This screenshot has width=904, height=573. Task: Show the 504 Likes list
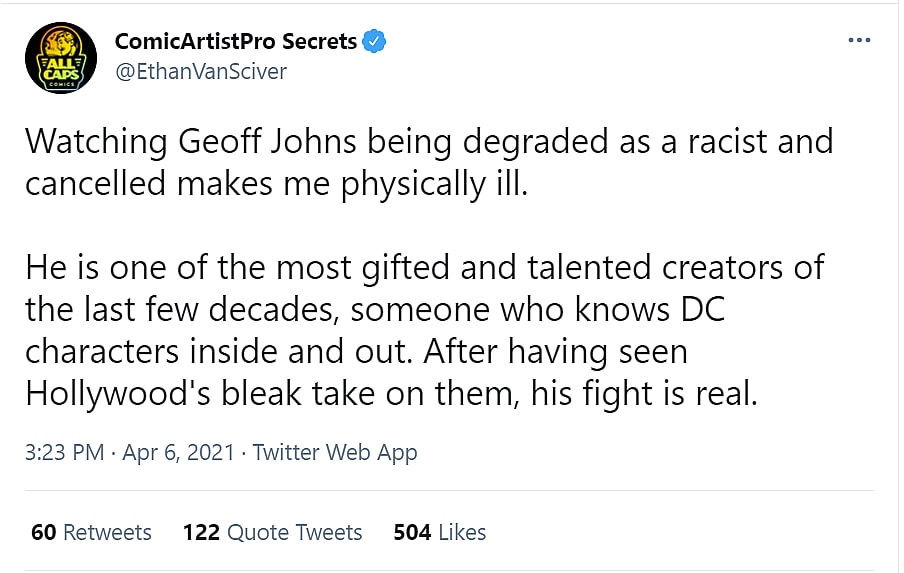[x=439, y=532]
